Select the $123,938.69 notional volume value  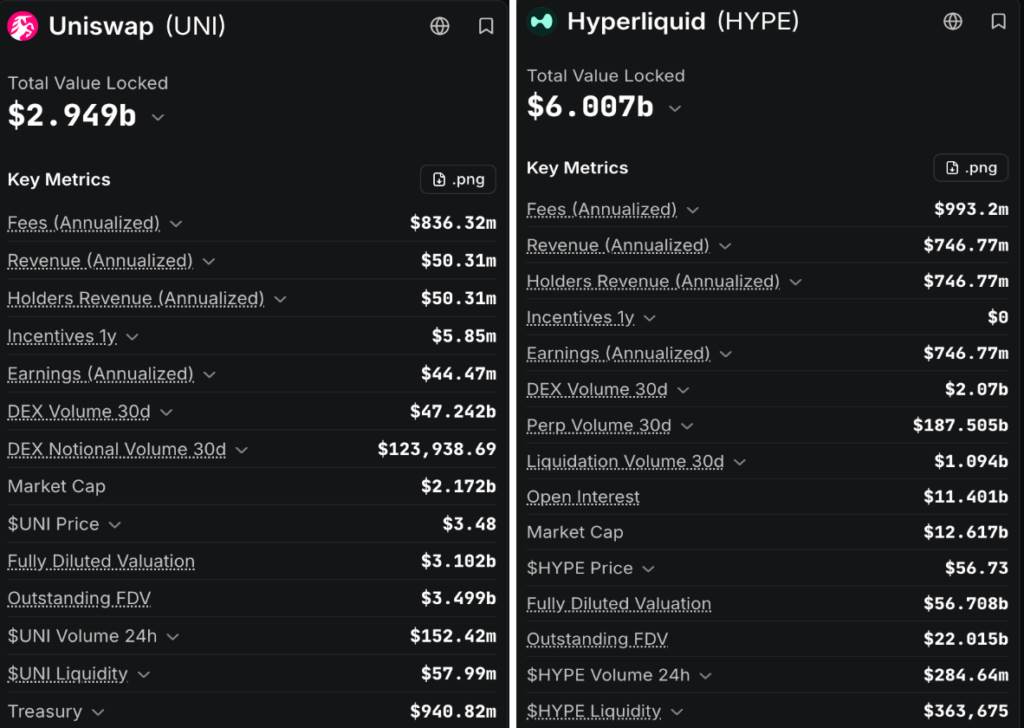pyautogui.click(x=437, y=449)
